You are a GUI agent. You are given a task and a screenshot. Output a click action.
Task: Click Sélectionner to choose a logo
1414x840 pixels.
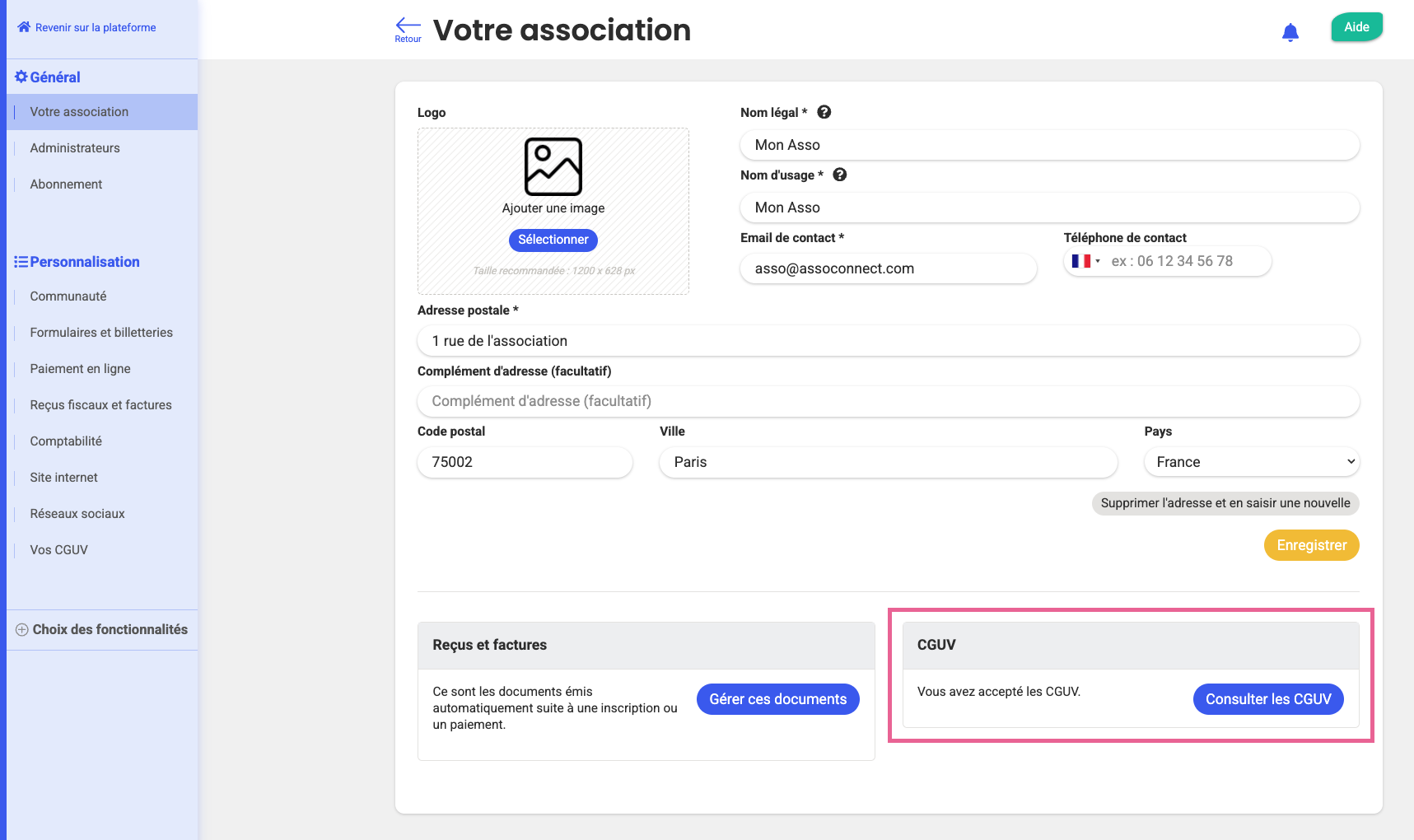[553, 240]
